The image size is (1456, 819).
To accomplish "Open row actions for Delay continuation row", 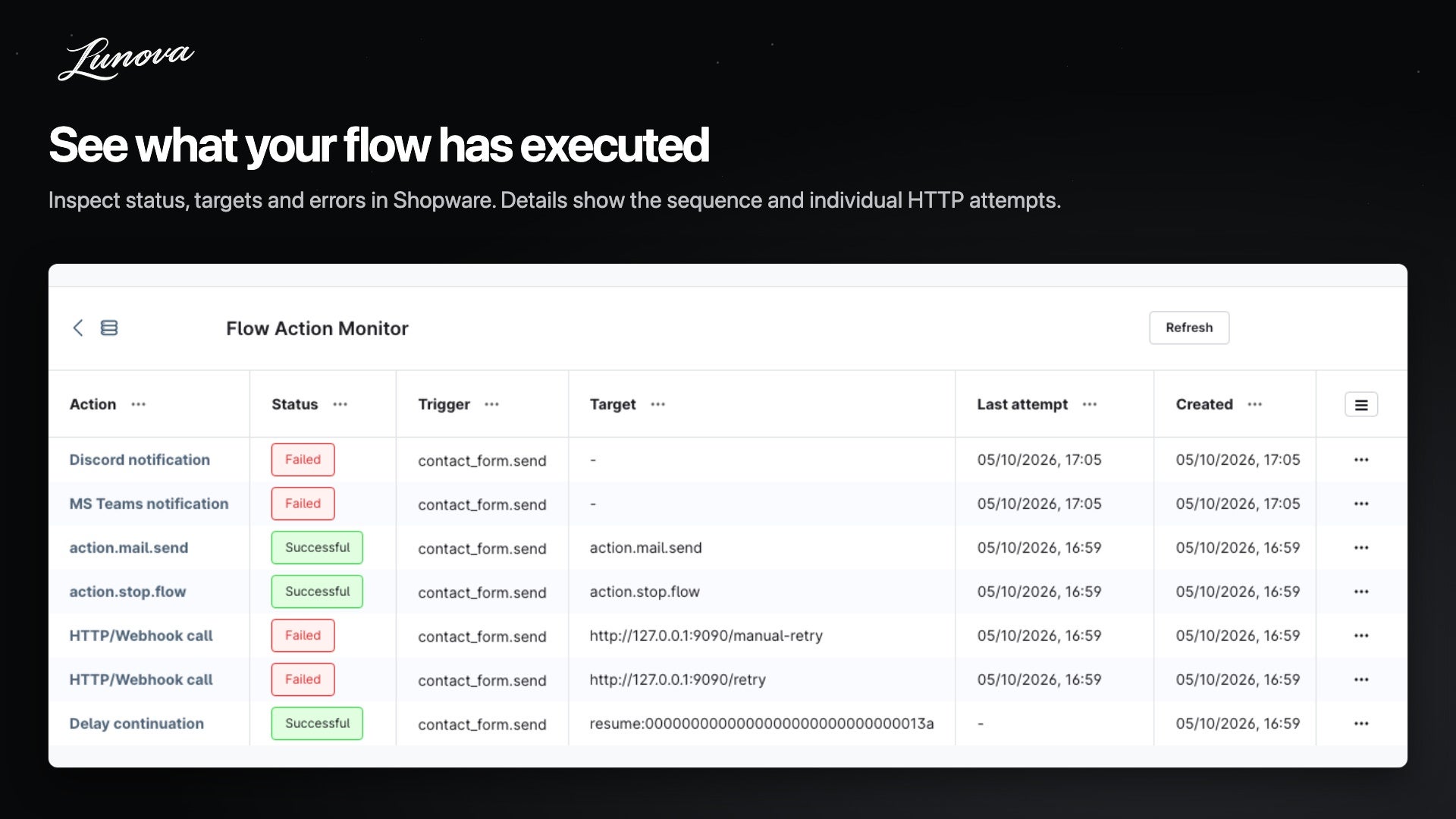I will pos(1361,723).
